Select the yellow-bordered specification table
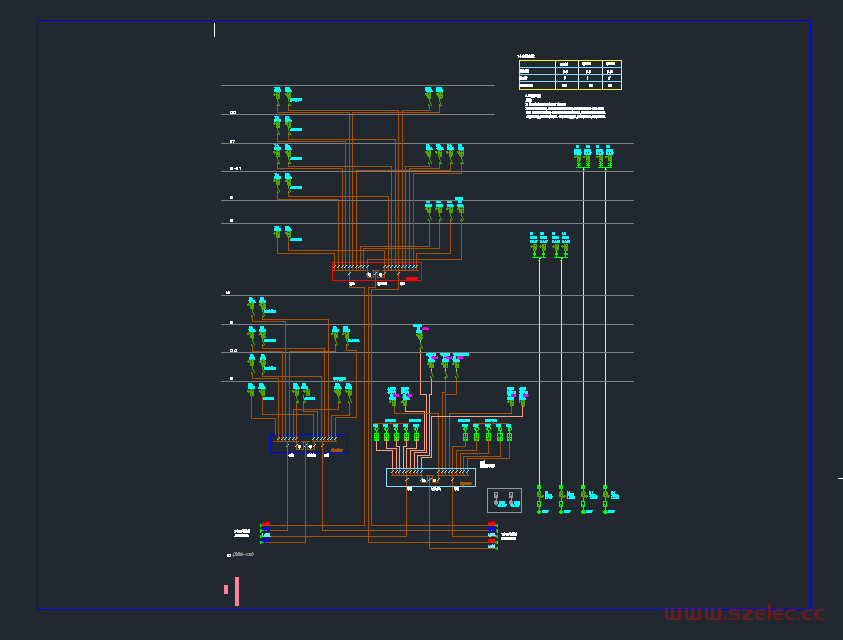This screenshot has height=640, width=843. point(570,75)
